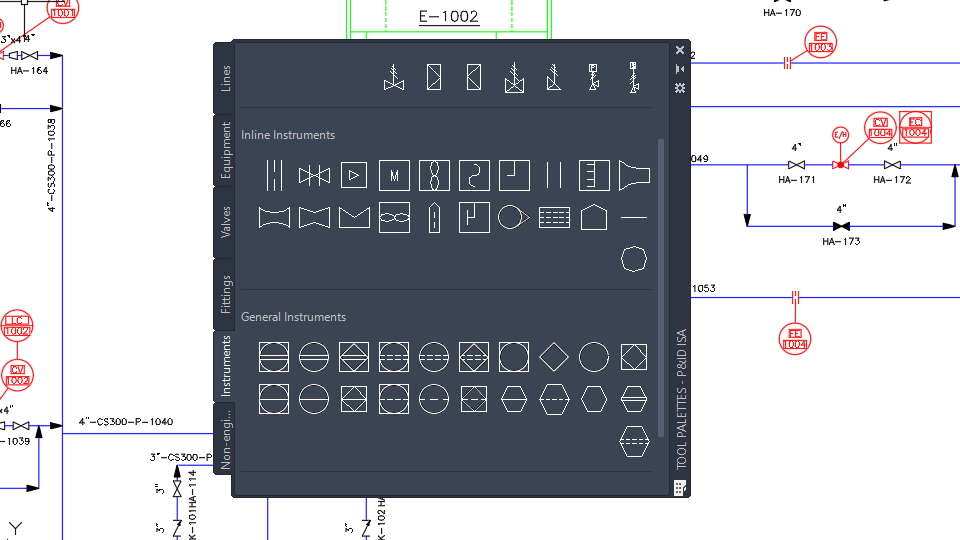Select the Inline Instruments section heading
Image resolution: width=960 pixels, height=540 pixels.
coord(288,135)
